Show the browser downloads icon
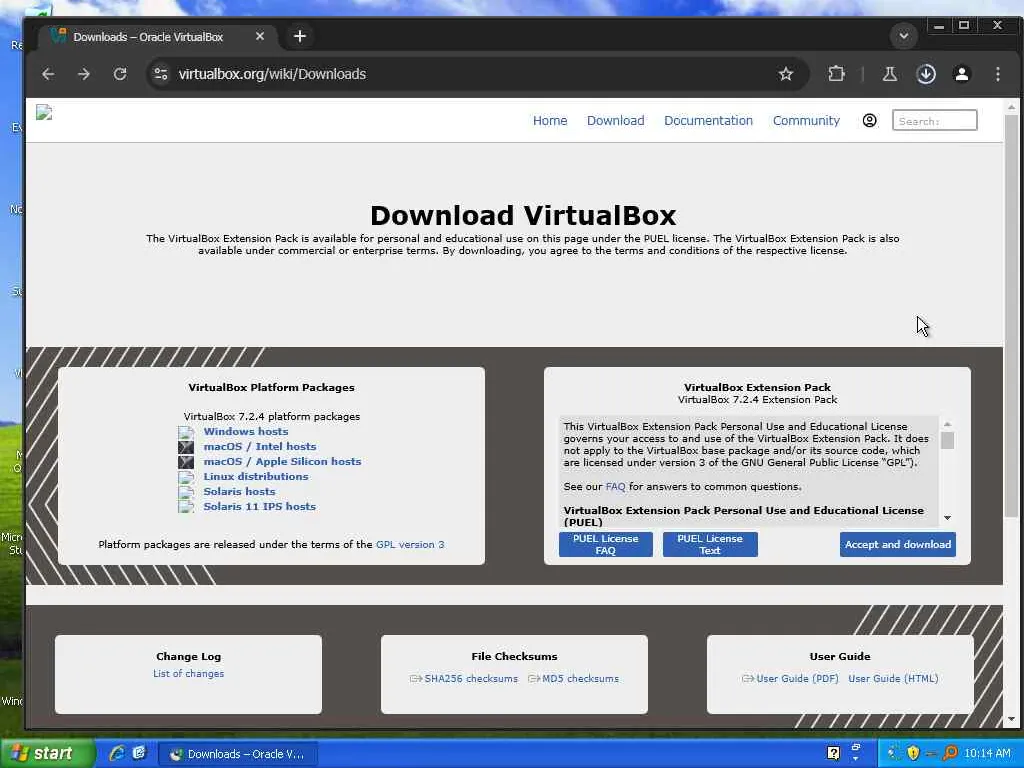Viewport: 1024px width, 768px height. 926,74
